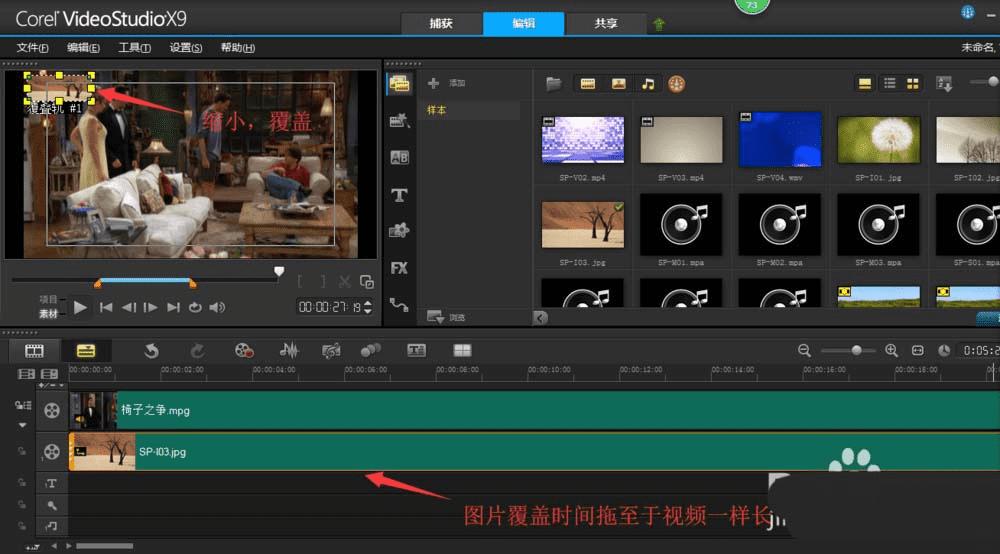Zoom out the timeline
Image resolution: width=1000 pixels, height=554 pixels.
point(804,351)
